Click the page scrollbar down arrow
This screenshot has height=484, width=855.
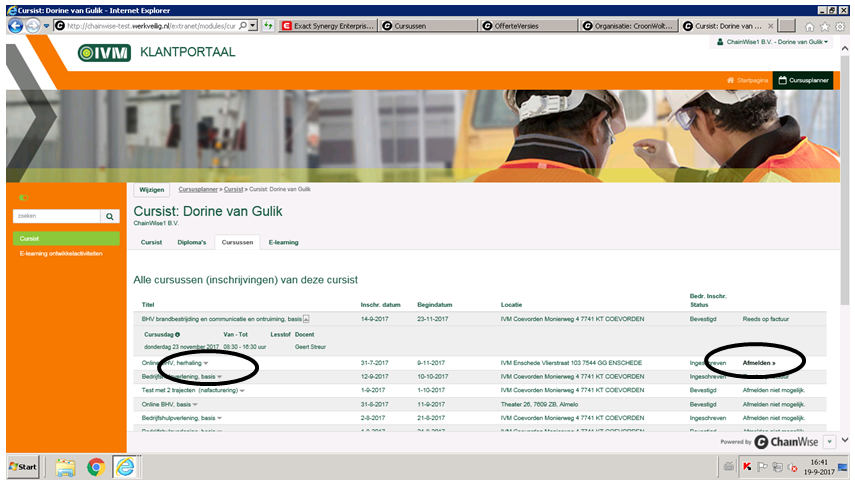[845, 440]
